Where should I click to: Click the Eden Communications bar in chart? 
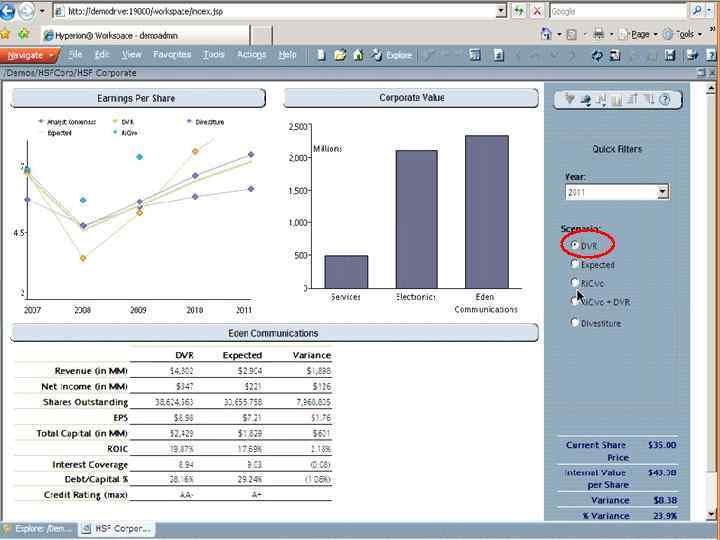click(x=487, y=212)
